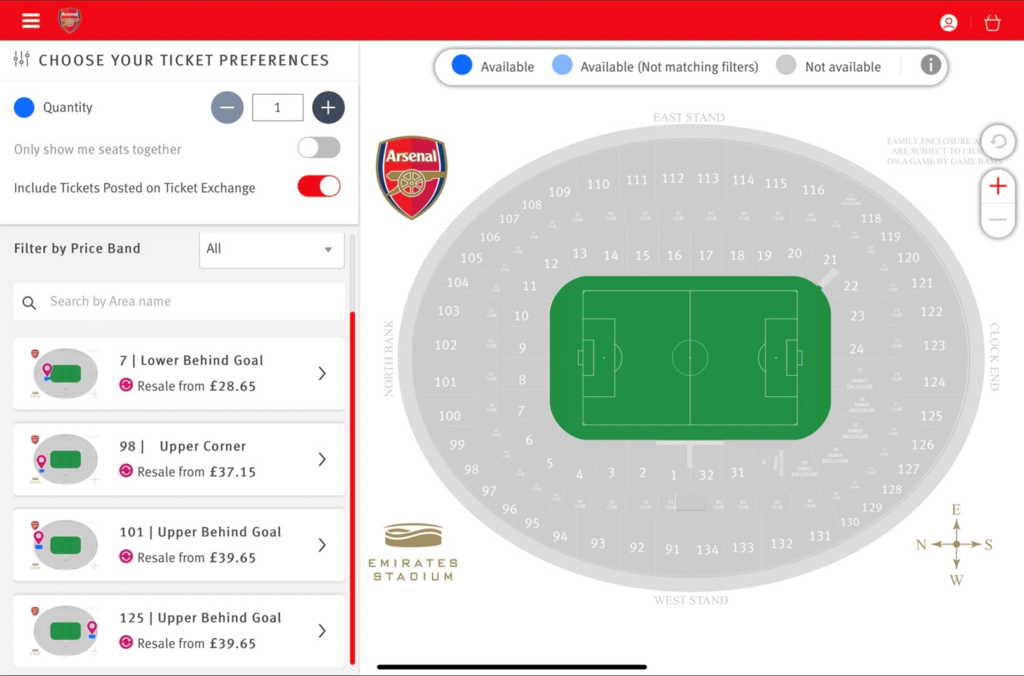The height and width of the screenshot is (676, 1024).
Task: Select 101 Upper Behind Goal area
Action: click(179, 545)
